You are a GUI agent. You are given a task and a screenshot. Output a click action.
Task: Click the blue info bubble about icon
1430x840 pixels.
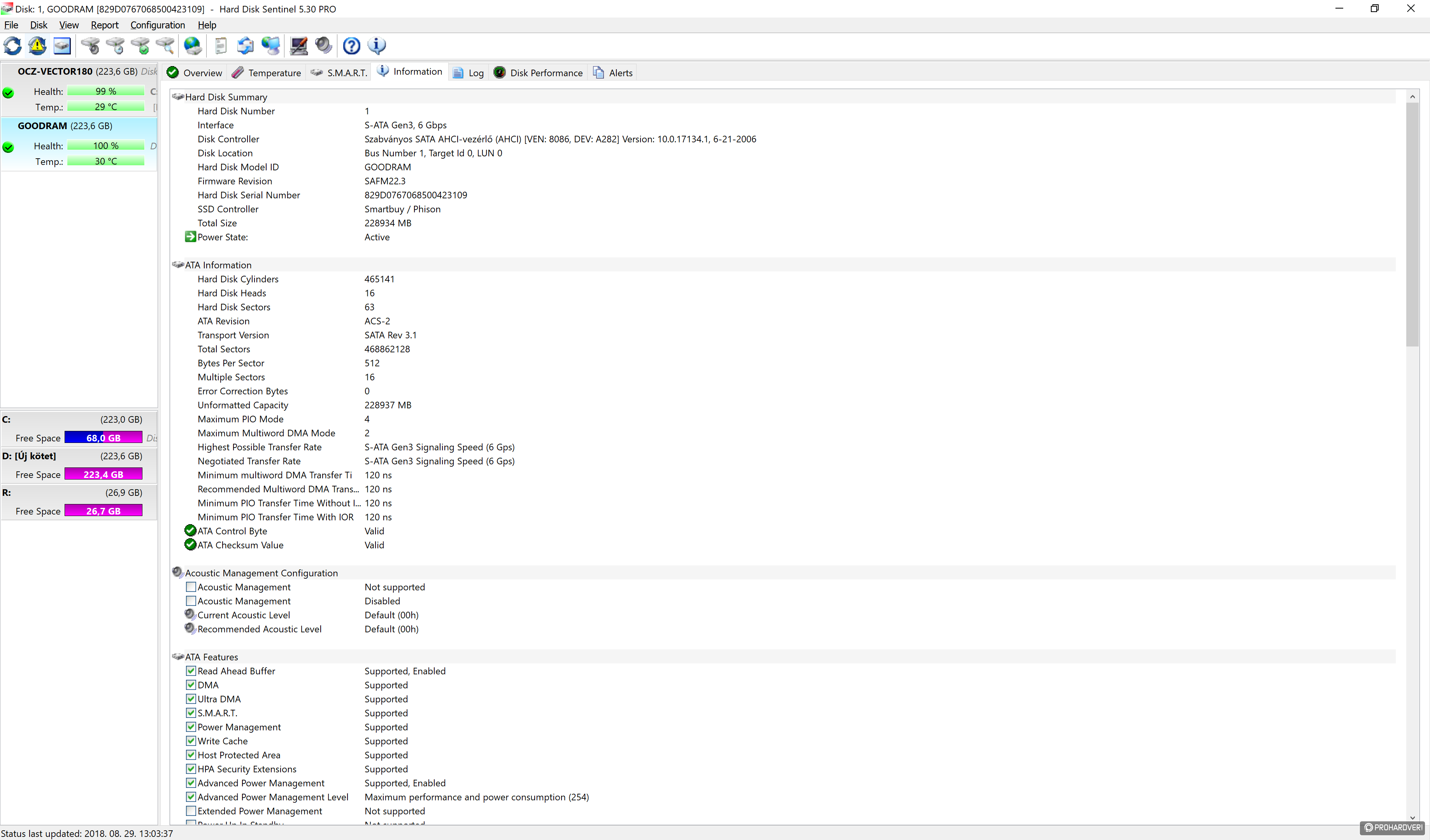click(x=377, y=45)
